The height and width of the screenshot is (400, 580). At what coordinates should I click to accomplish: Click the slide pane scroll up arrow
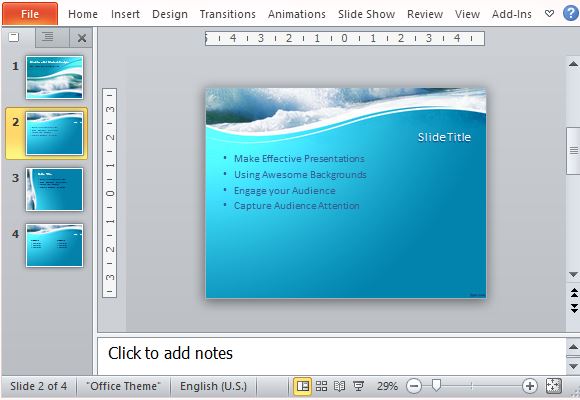[573, 64]
